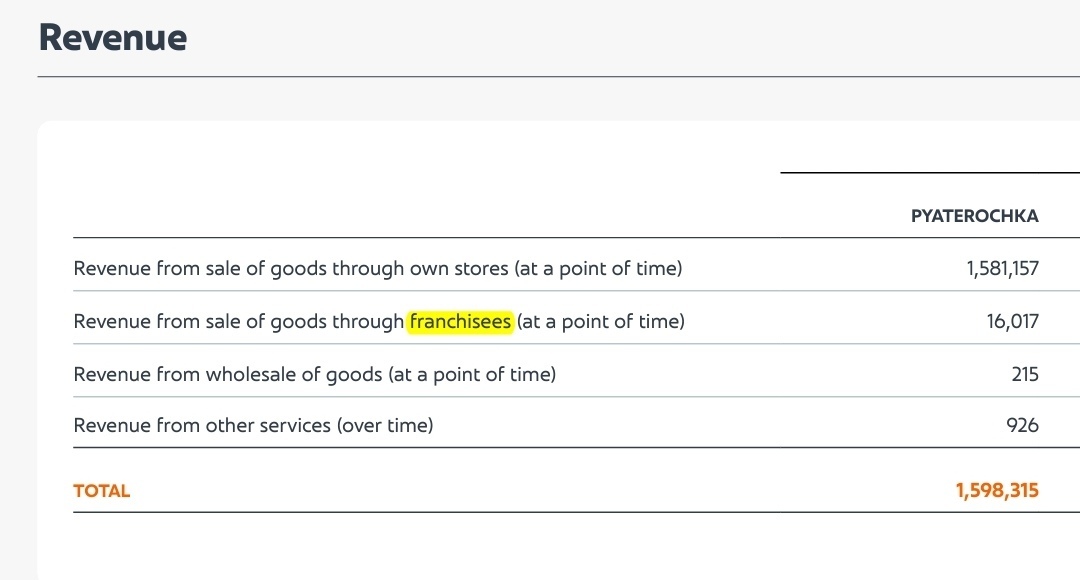Viewport: 1080px width, 580px height.
Task: Click the orange TOTAL label
Action: click(x=102, y=491)
